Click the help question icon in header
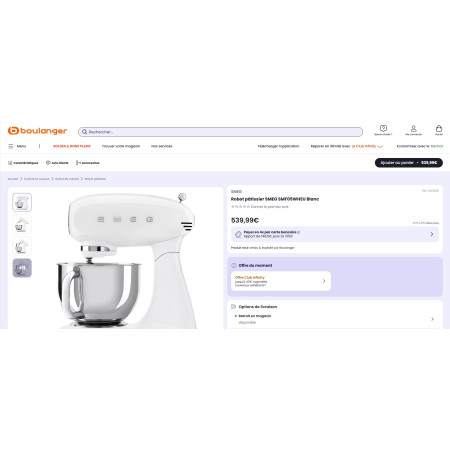 (x=383, y=128)
